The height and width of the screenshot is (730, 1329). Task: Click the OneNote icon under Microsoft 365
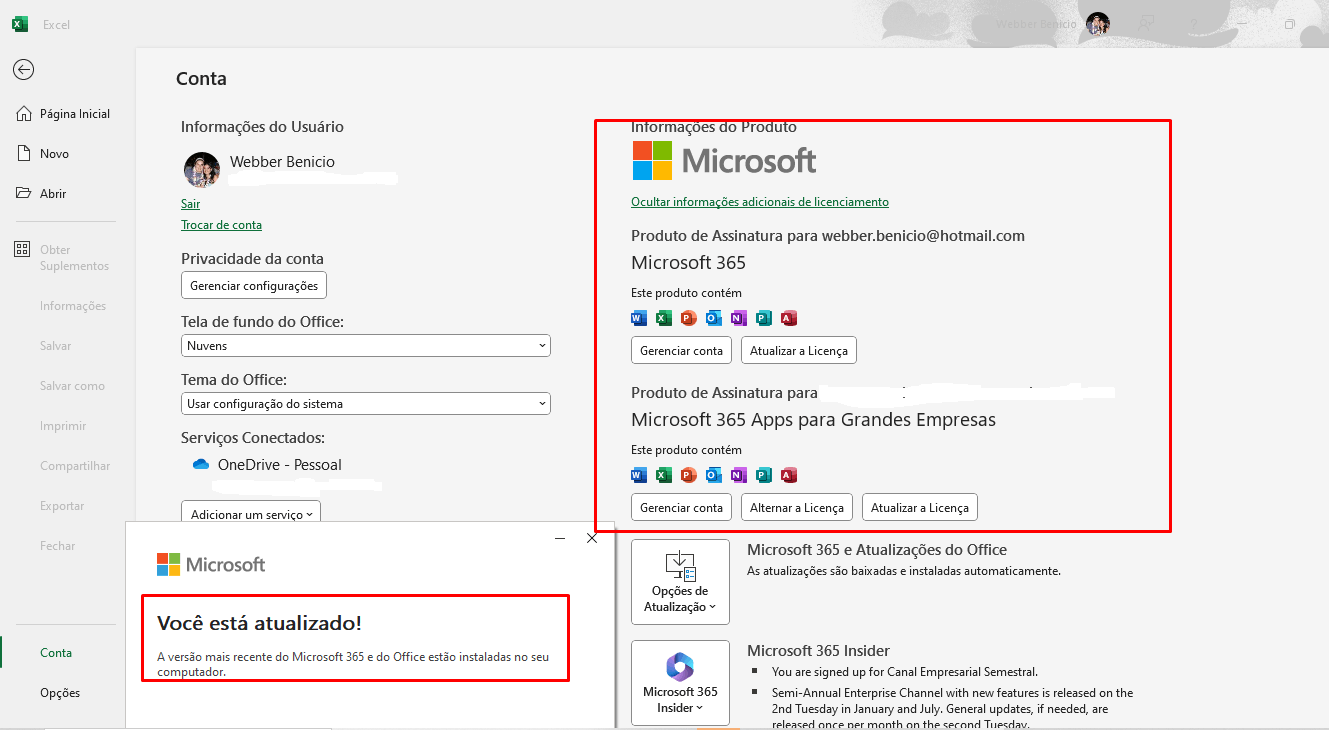pos(738,319)
